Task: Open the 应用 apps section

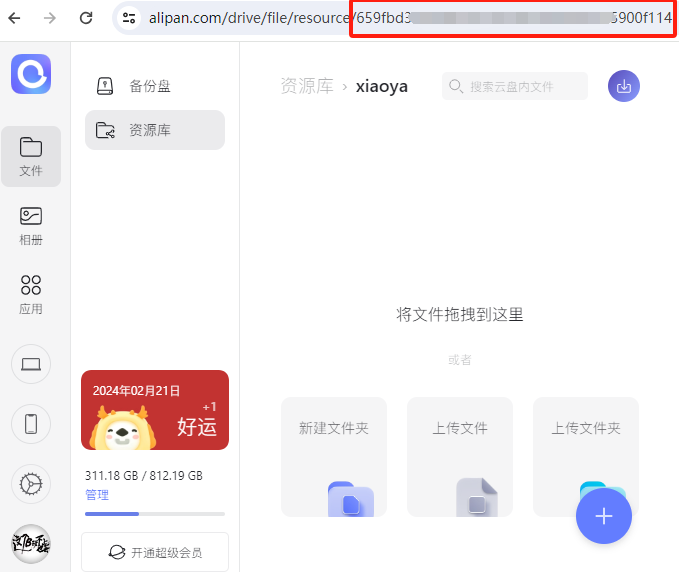Action: coord(31,294)
